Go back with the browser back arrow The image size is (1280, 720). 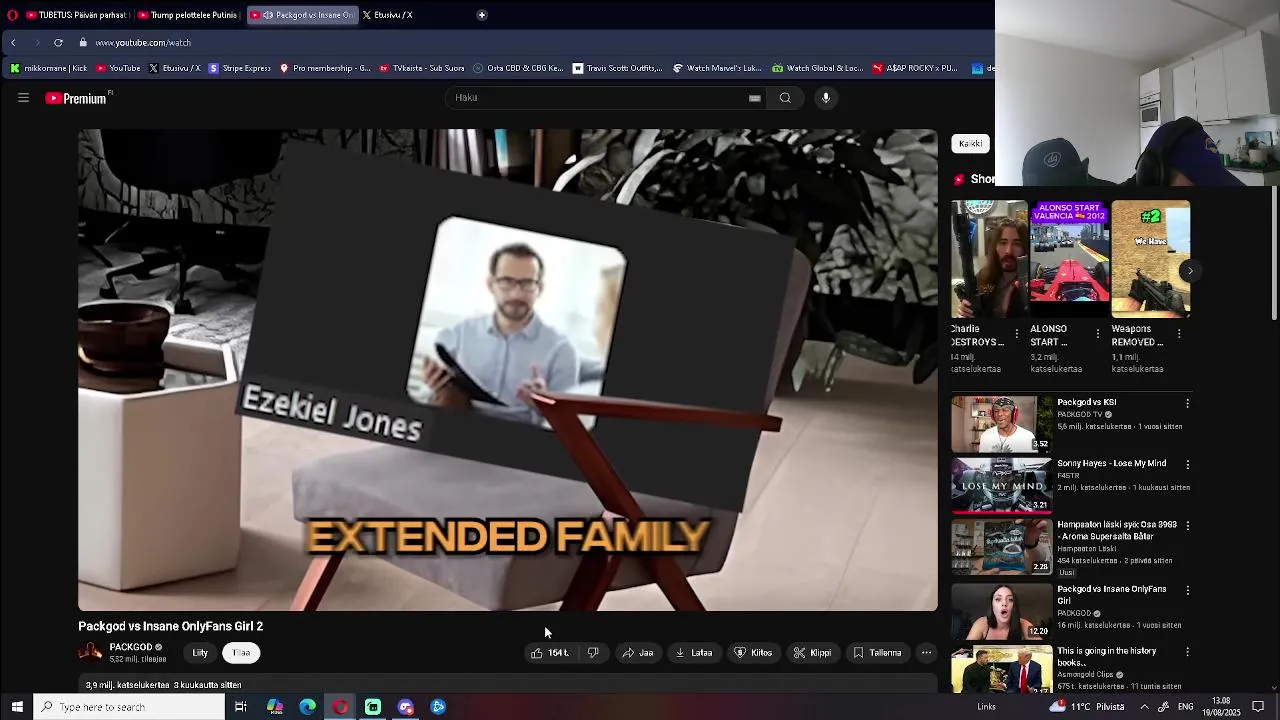point(13,43)
